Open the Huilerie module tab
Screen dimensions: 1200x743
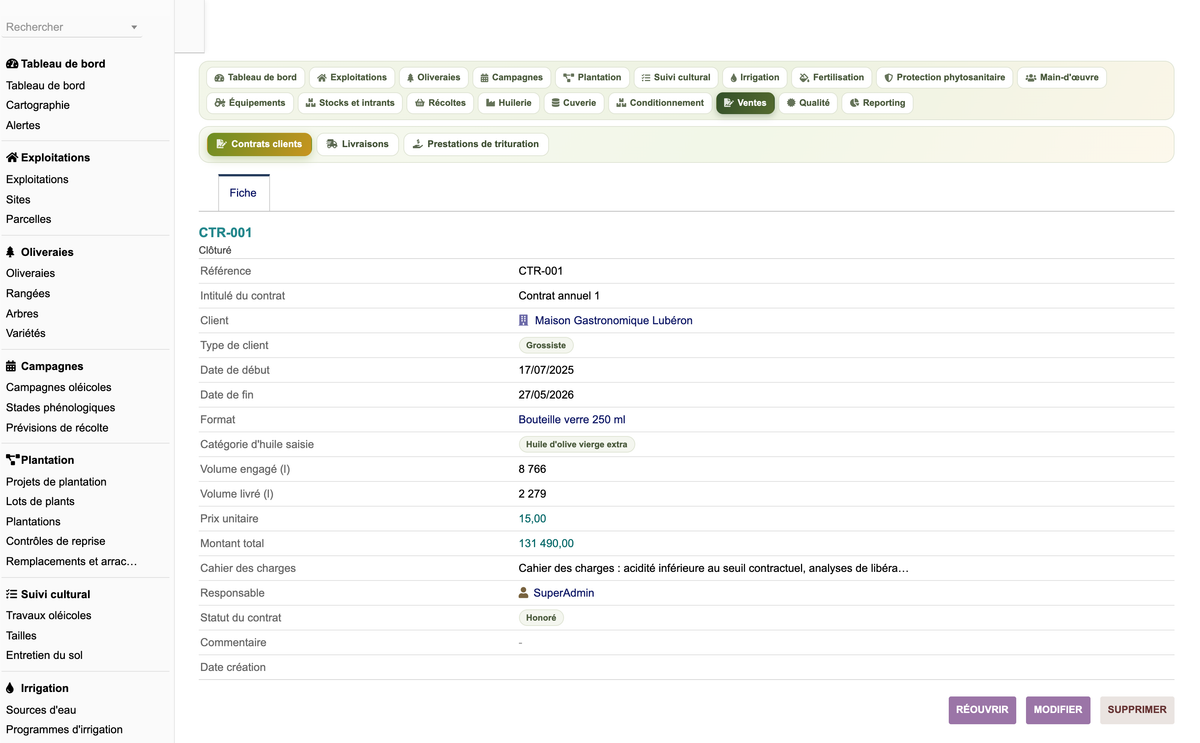point(509,102)
